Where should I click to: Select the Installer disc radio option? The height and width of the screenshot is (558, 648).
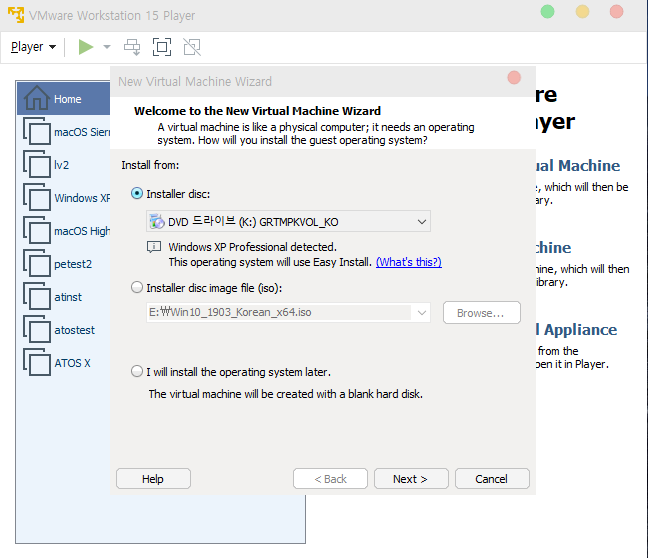[137, 193]
